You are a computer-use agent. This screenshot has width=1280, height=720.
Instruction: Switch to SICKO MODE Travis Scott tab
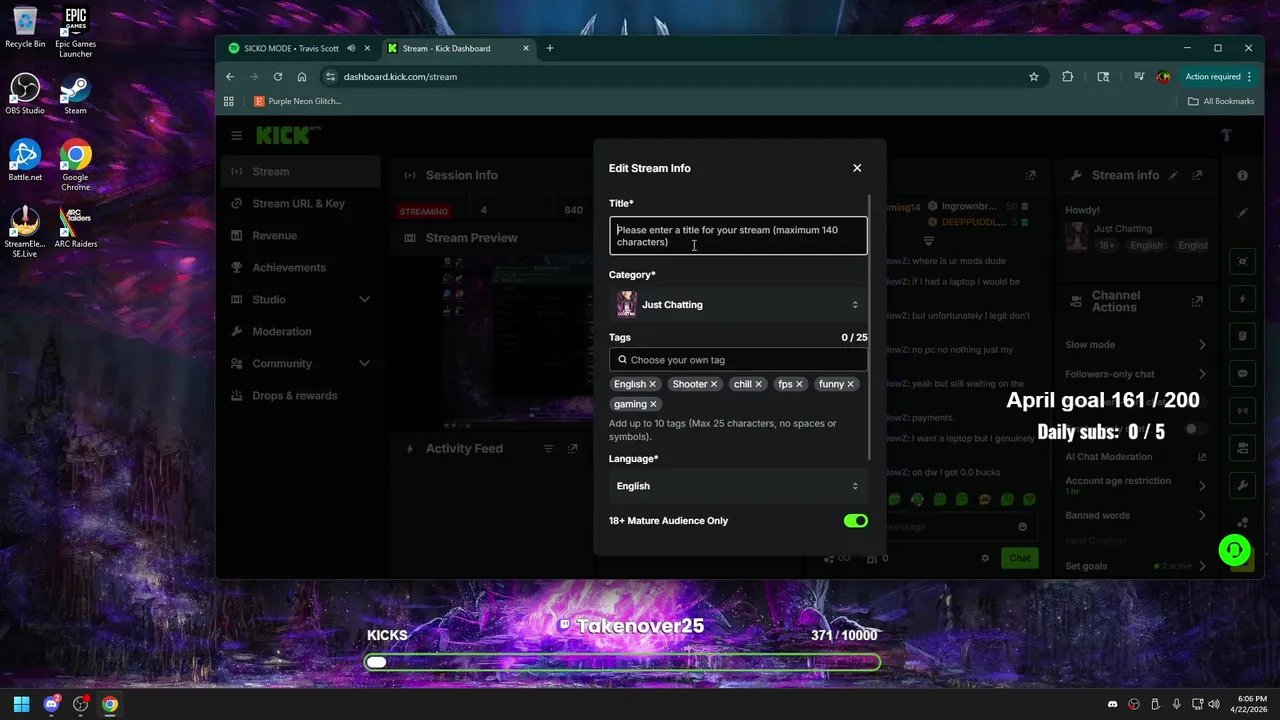(x=290, y=48)
